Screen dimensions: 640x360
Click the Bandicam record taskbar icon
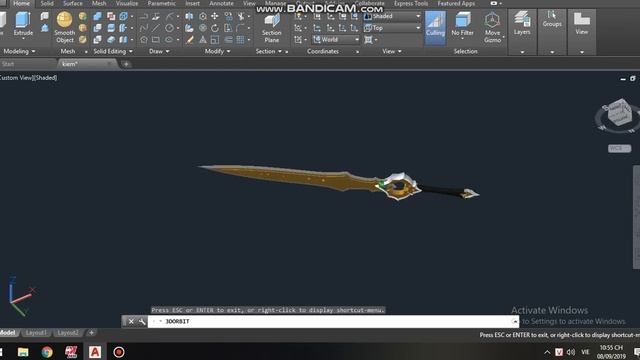point(119,352)
